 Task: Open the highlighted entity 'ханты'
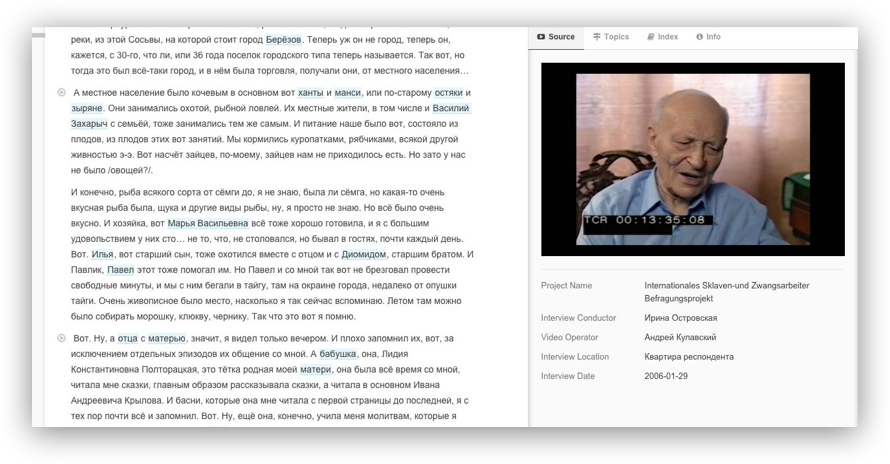311,93
